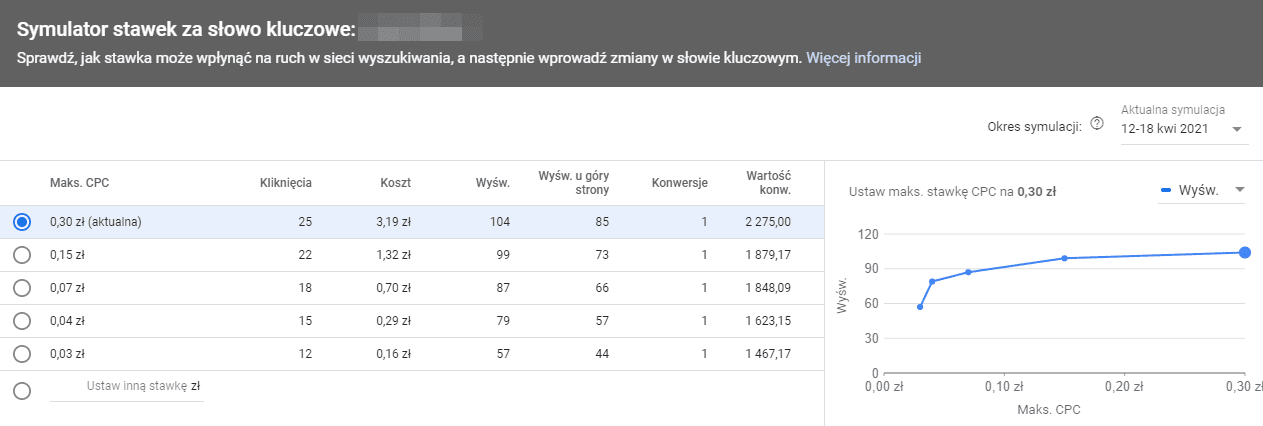Choose the 0,15 zł bid option

(23, 255)
